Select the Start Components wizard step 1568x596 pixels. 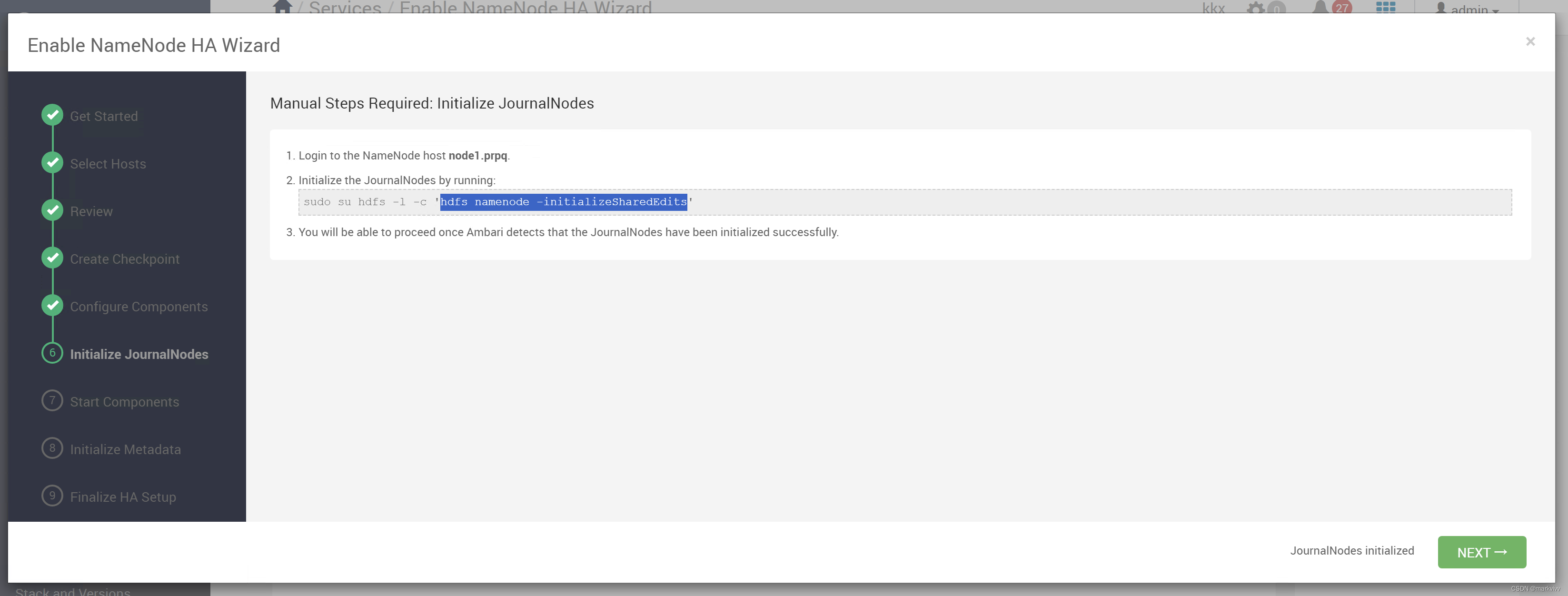click(124, 402)
